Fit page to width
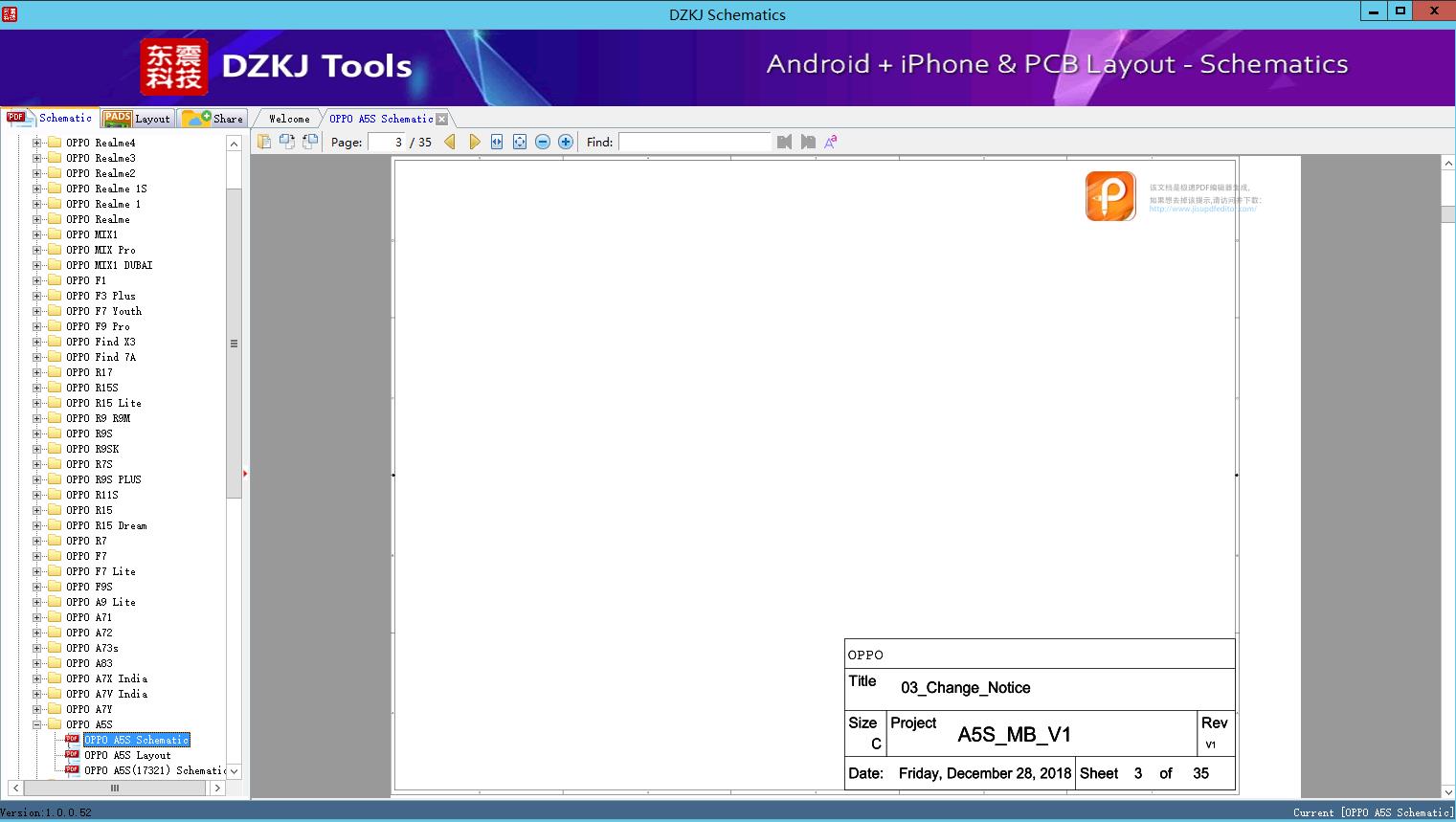Viewport: 1456px width, 822px height. [x=497, y=142]
